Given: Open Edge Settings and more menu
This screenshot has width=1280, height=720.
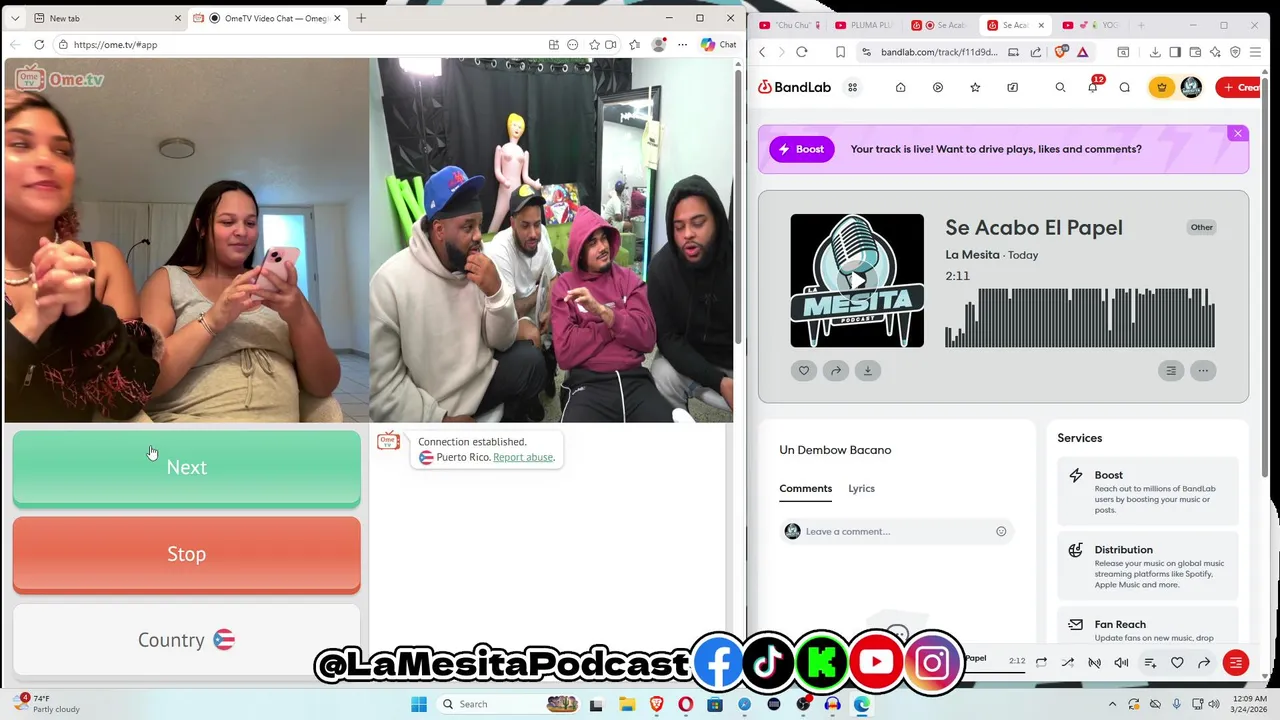Looking at the screenshot, I should coord(683,45).
